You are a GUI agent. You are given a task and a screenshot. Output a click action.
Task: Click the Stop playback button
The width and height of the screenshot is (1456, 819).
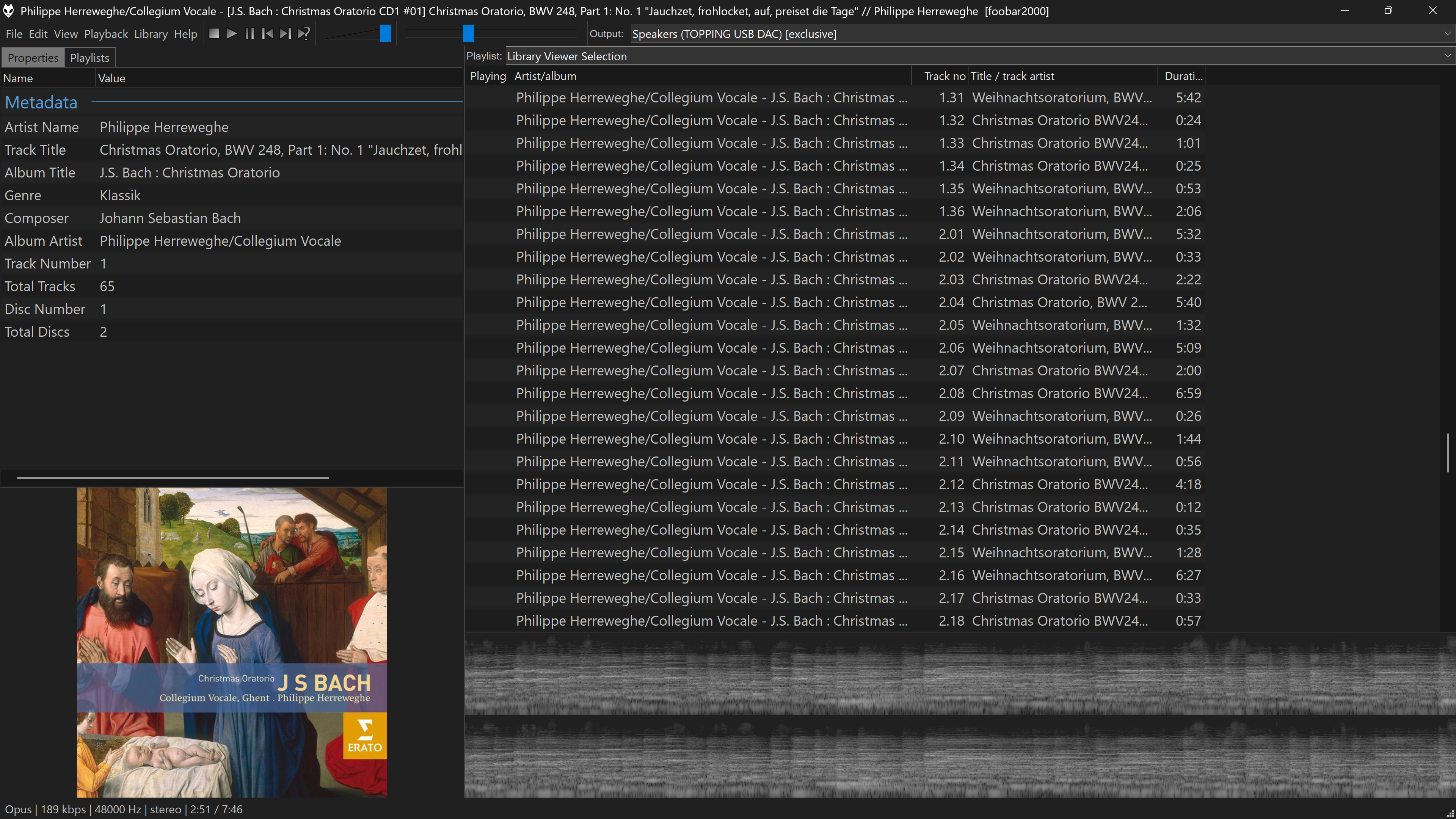[213, 34]
